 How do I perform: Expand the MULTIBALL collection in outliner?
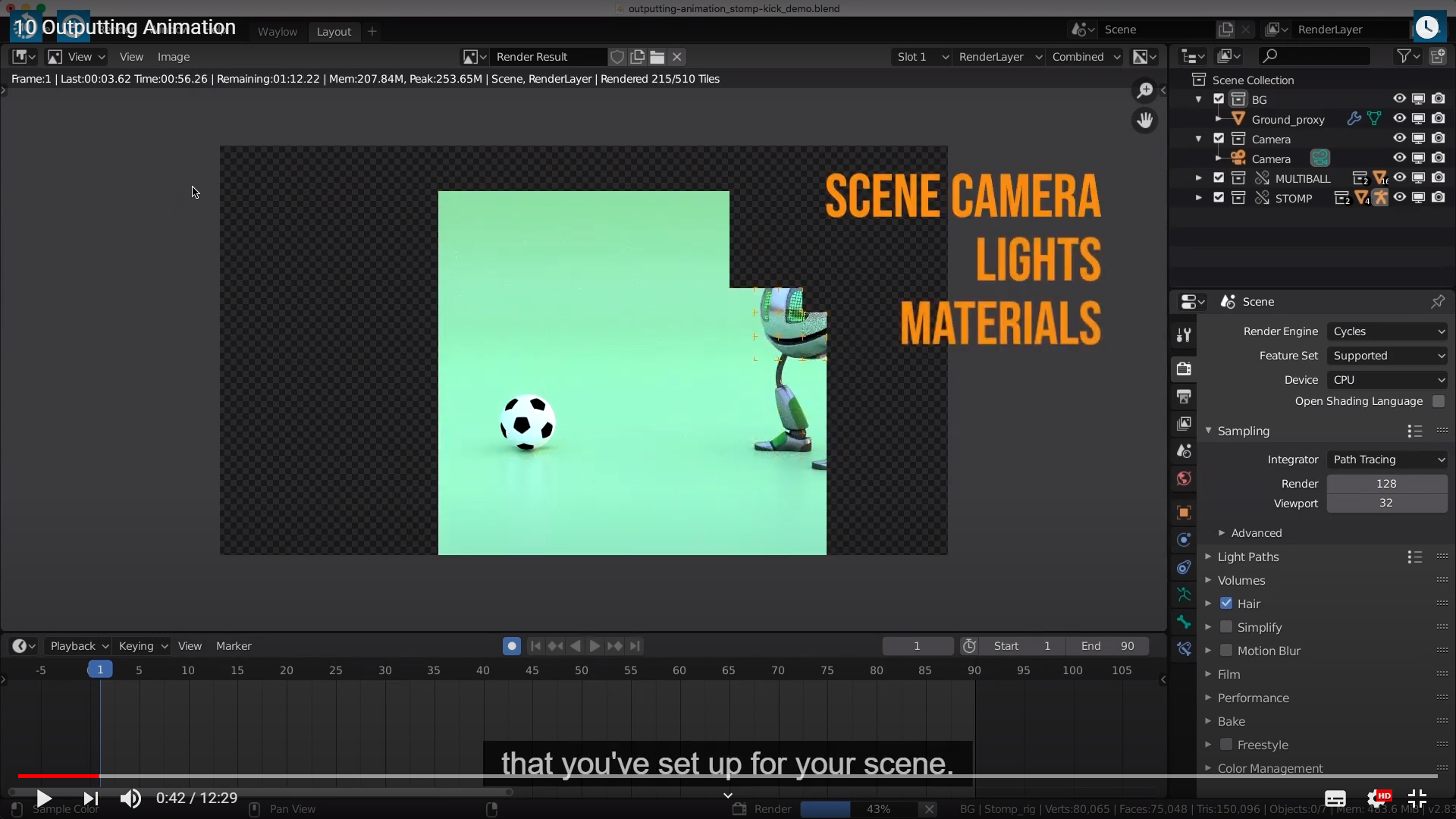[1198, 178]
